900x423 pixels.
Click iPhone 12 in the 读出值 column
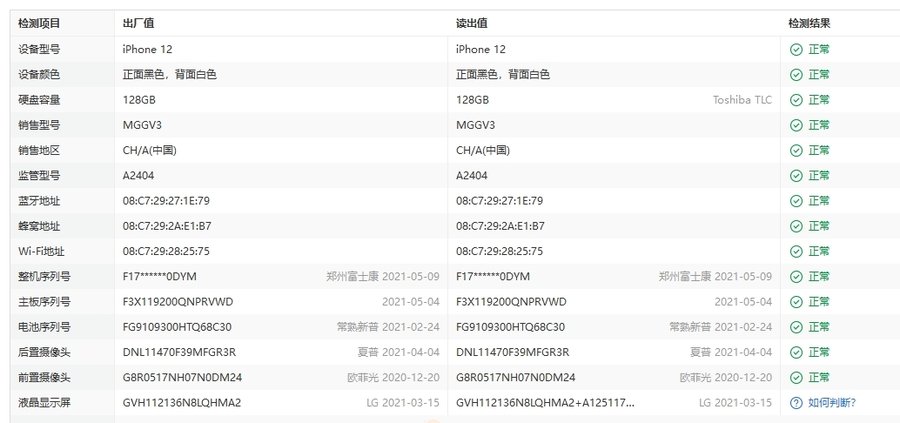click(x=481, y=49)
